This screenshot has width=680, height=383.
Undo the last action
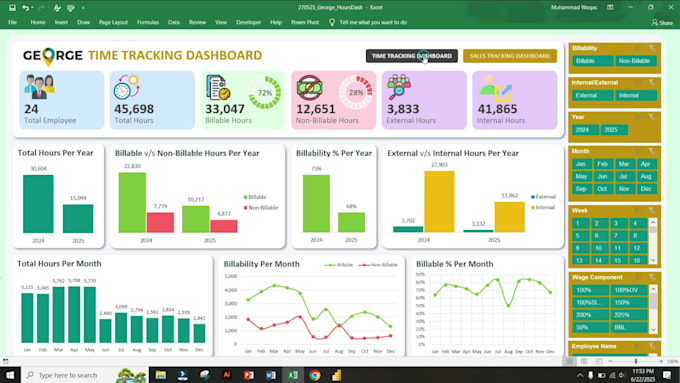(26, 7)
